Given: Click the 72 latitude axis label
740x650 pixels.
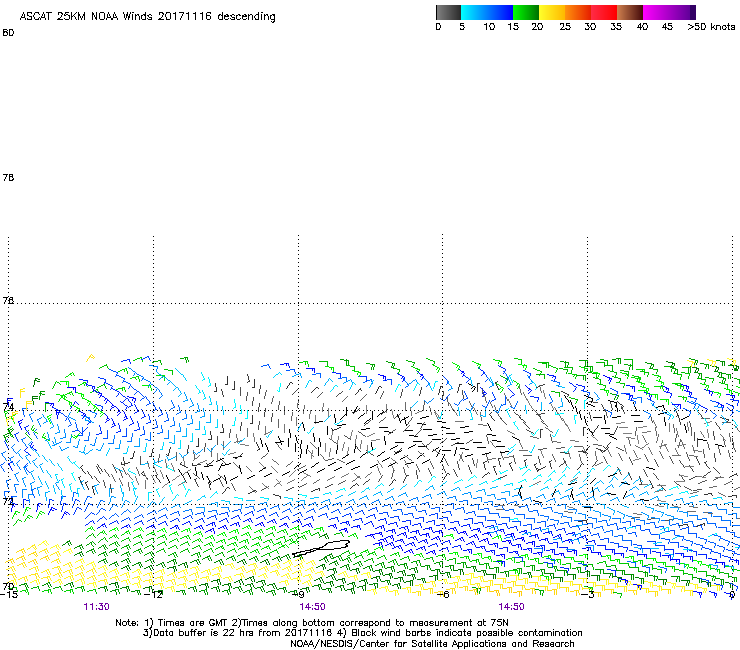Looking at the screenshot, I should (8, 501).
